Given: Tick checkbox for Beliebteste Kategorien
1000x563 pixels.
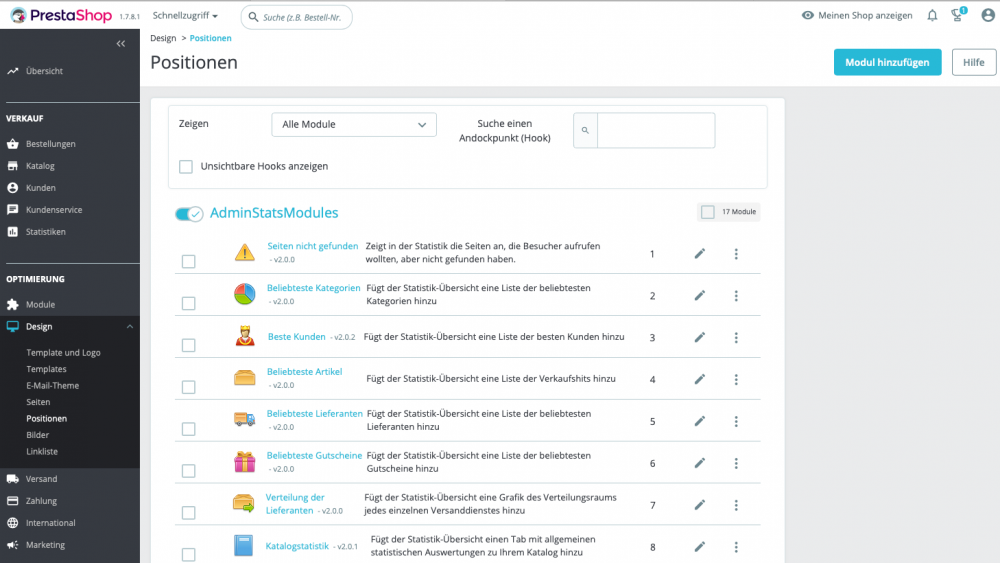Looking at the screenshot, I should pos(189,303).
